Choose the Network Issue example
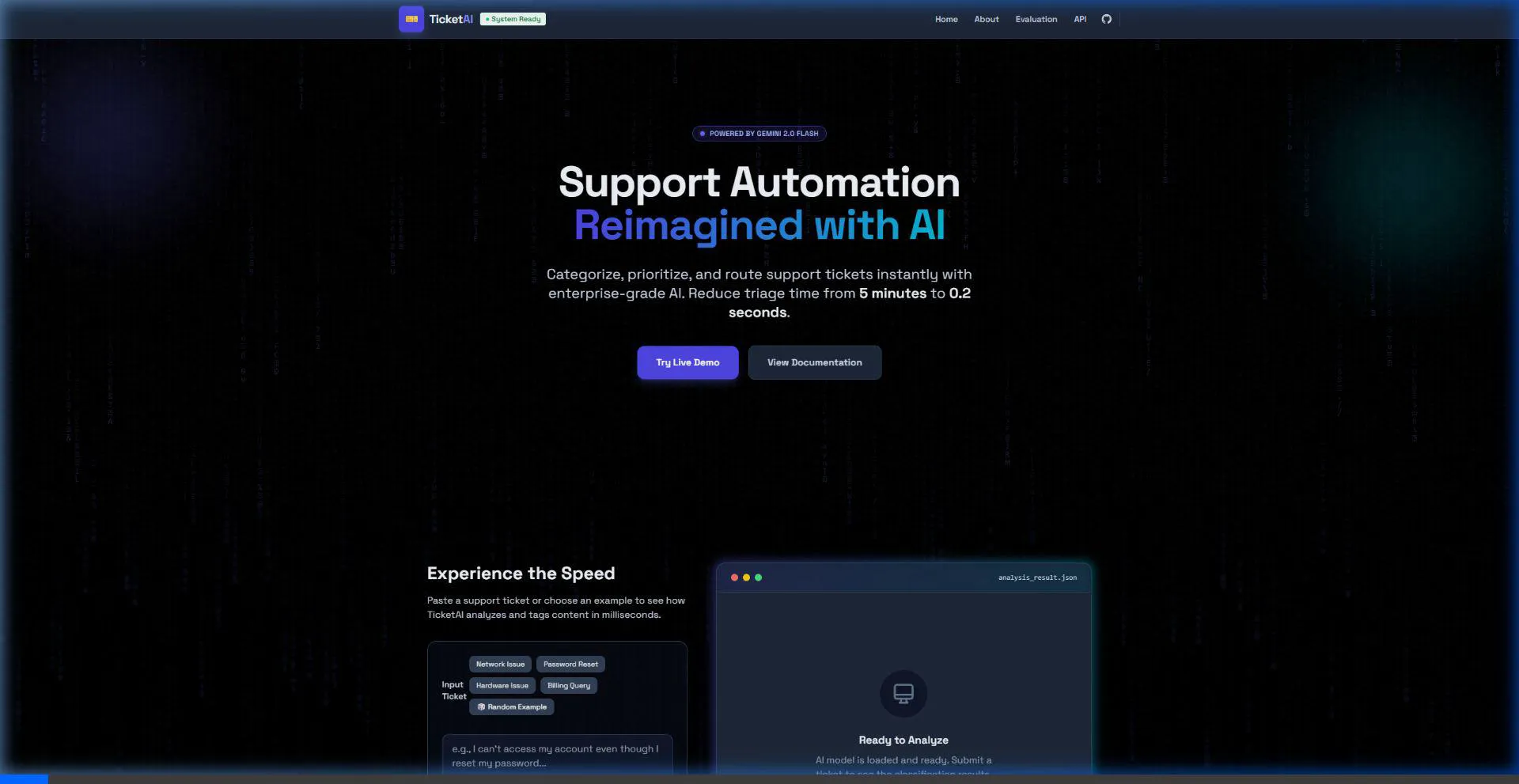 [500, 665]
